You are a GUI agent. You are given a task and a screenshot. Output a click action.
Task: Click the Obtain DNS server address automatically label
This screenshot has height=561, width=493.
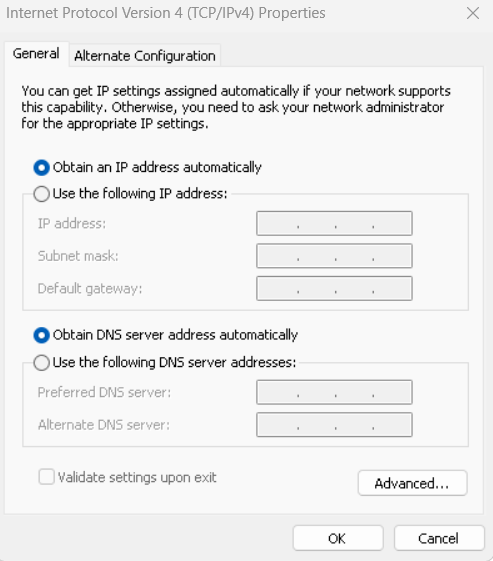[x=175, y=335]
